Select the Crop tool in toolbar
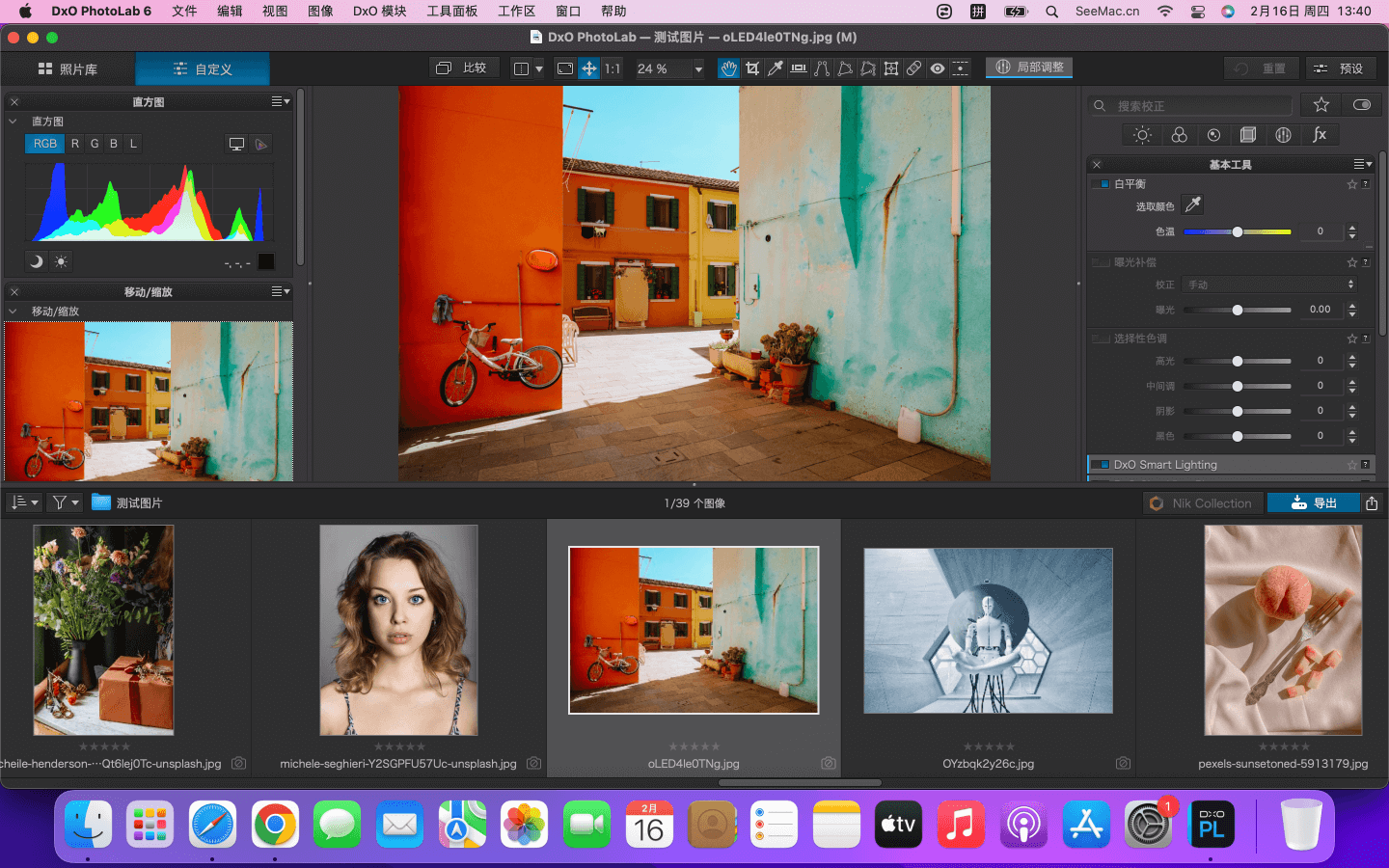The image size is (1389, 868). (751, 68)
